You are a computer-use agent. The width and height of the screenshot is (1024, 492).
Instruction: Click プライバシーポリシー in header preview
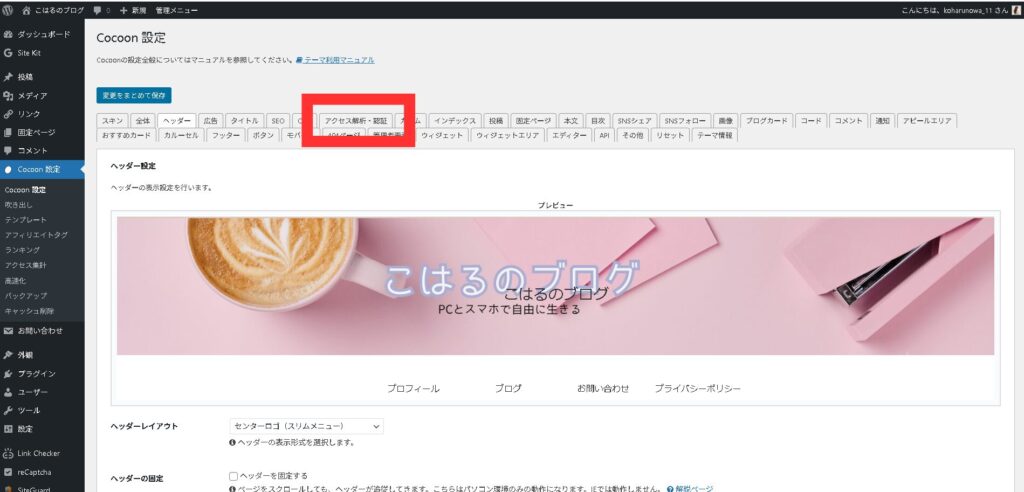coord(697,388)
